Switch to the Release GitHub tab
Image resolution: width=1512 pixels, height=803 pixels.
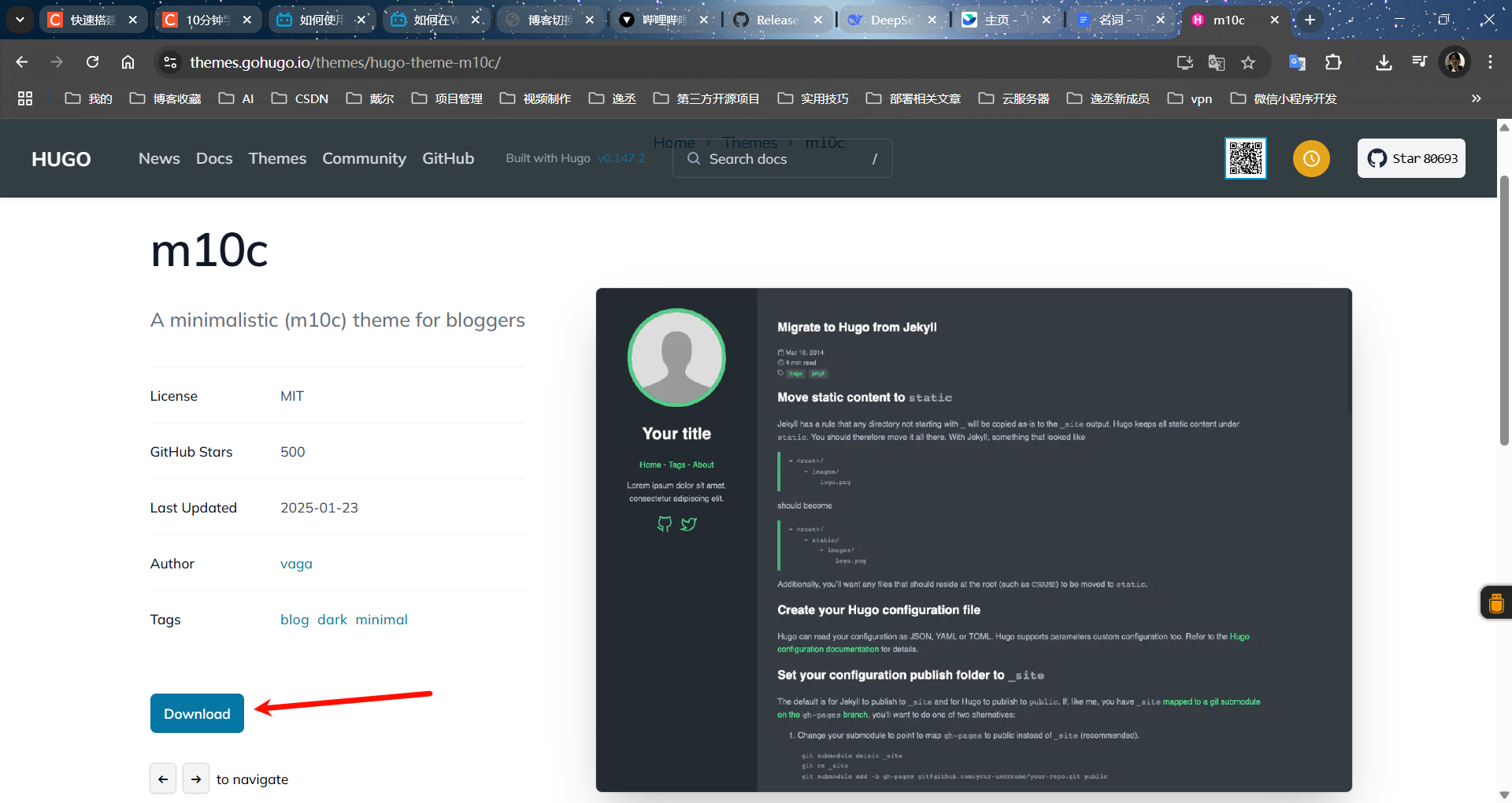pos(776,20)
